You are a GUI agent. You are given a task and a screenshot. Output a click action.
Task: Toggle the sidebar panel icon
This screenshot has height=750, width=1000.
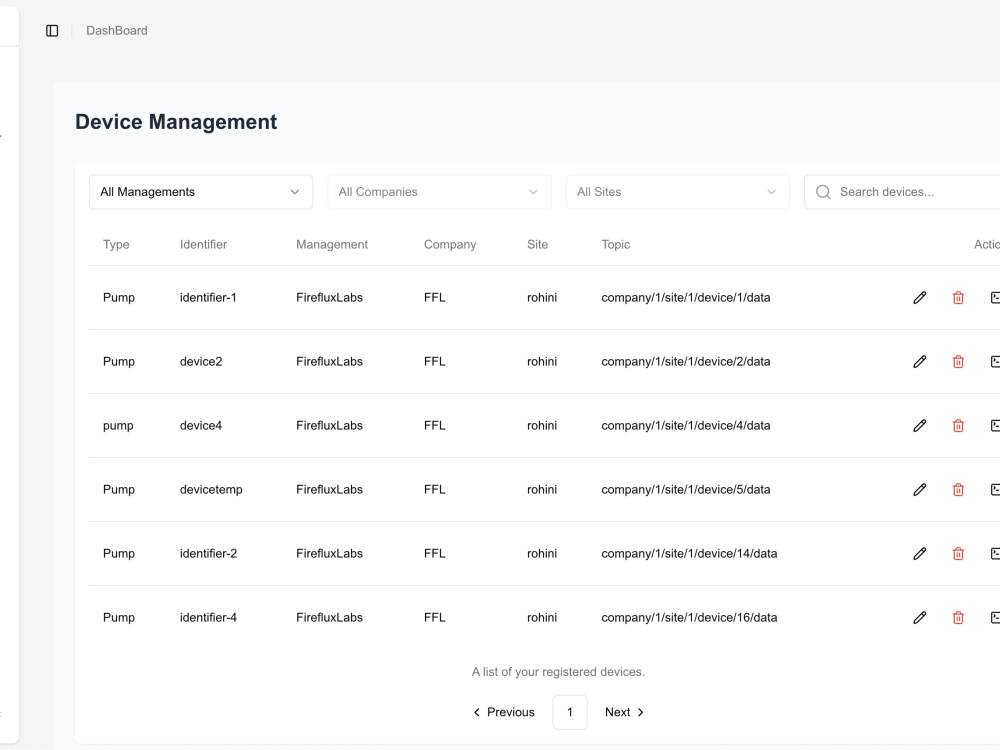coord(52,31)
